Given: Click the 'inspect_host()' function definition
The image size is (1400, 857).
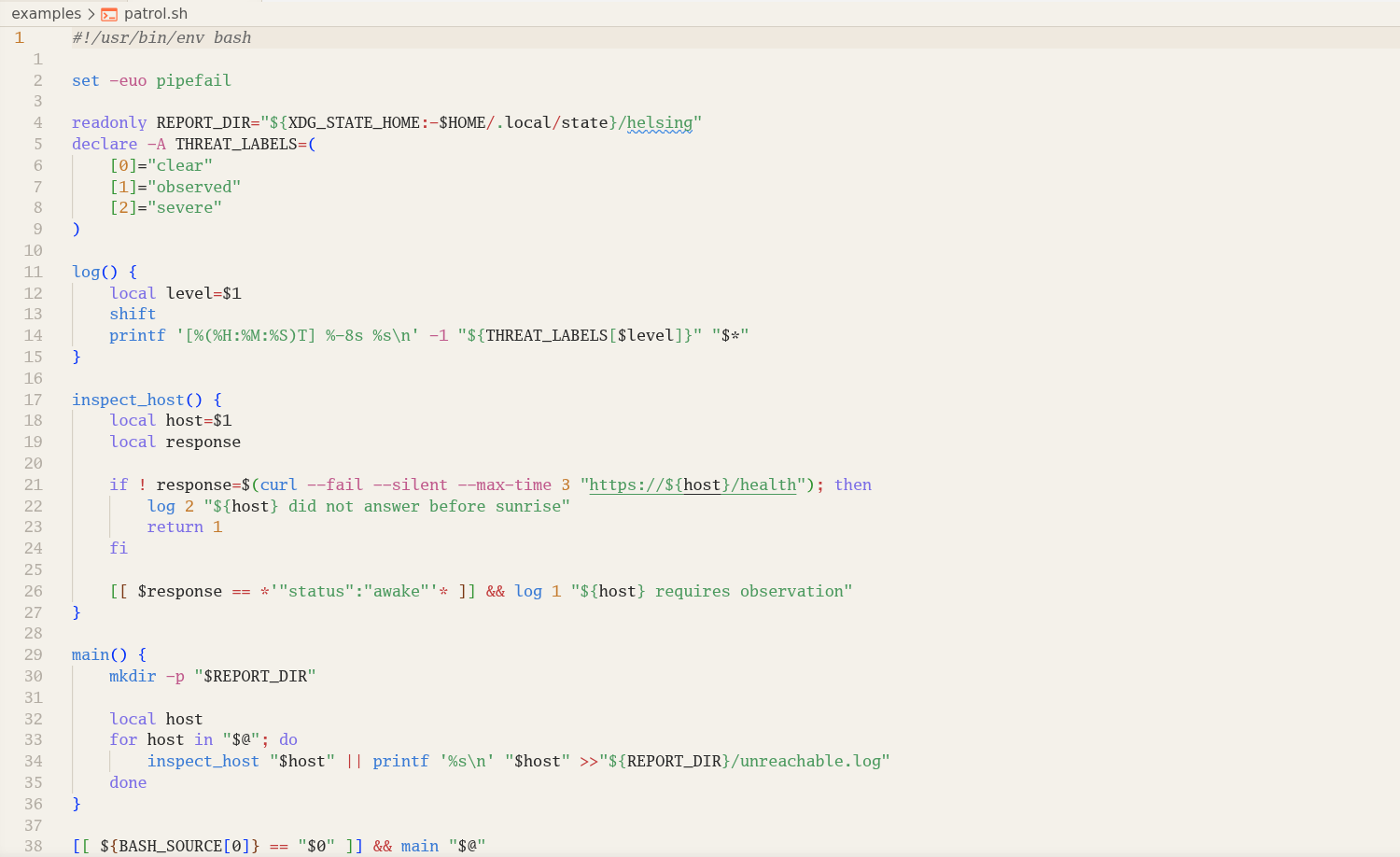Looking at the screenshot, I should [x=137, y=400].
